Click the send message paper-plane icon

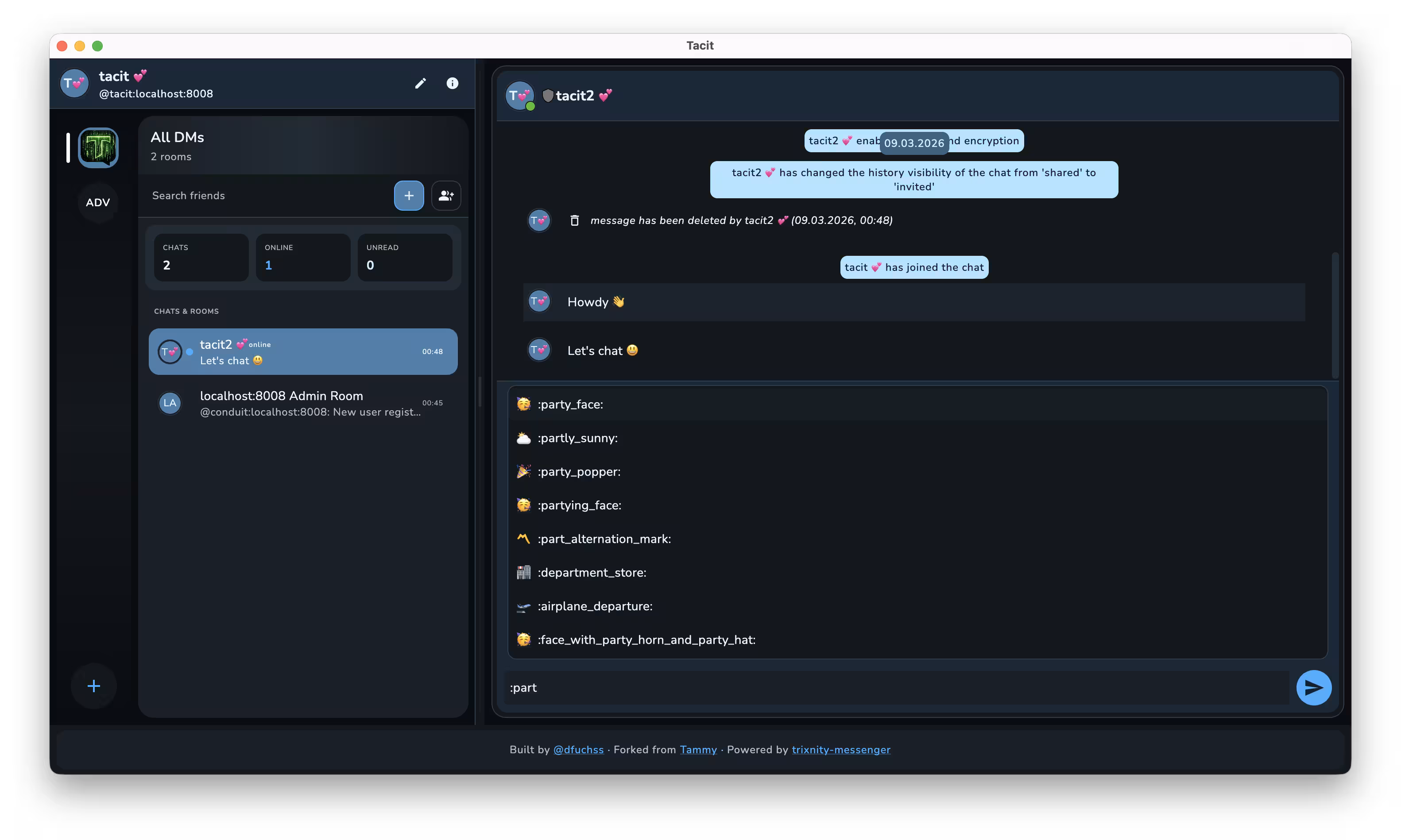coord(1314,688)
